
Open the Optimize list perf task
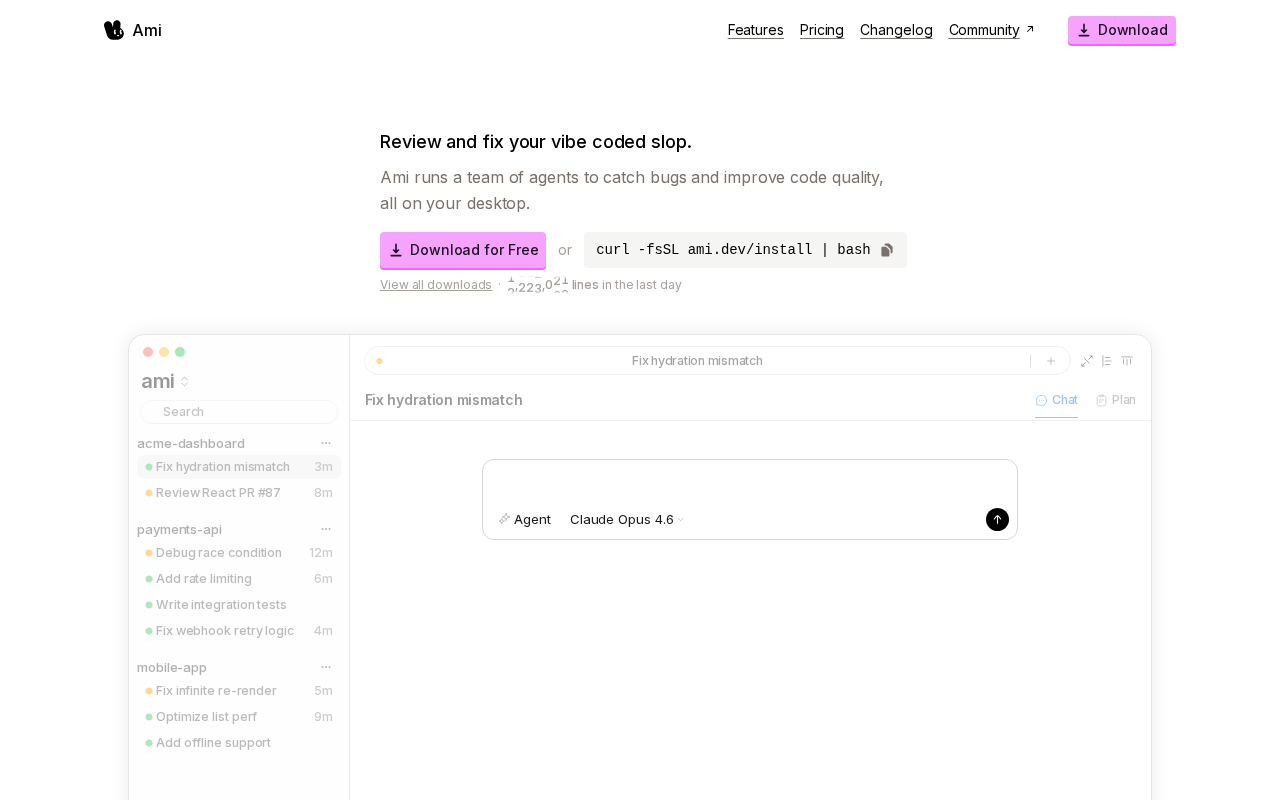pyautogui.click(x=239, y=717)
